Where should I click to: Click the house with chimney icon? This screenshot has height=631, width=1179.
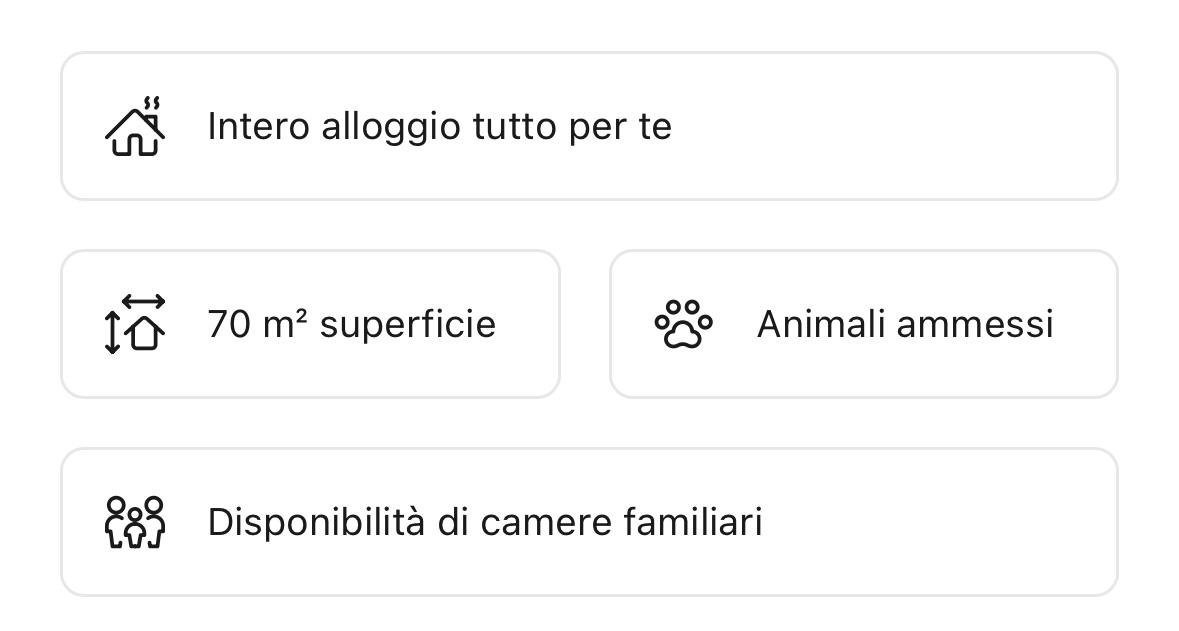[x=135, y=127]
